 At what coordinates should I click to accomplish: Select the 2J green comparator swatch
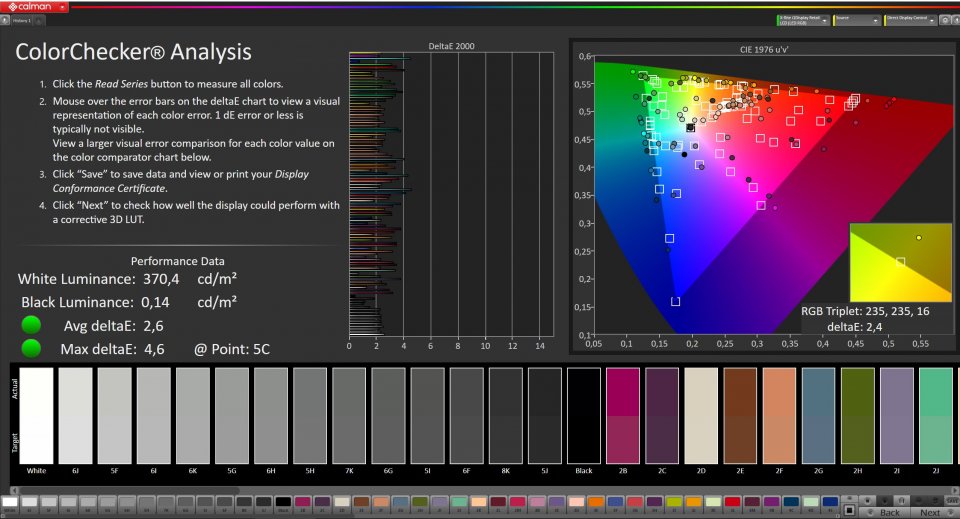pos(936,416)
